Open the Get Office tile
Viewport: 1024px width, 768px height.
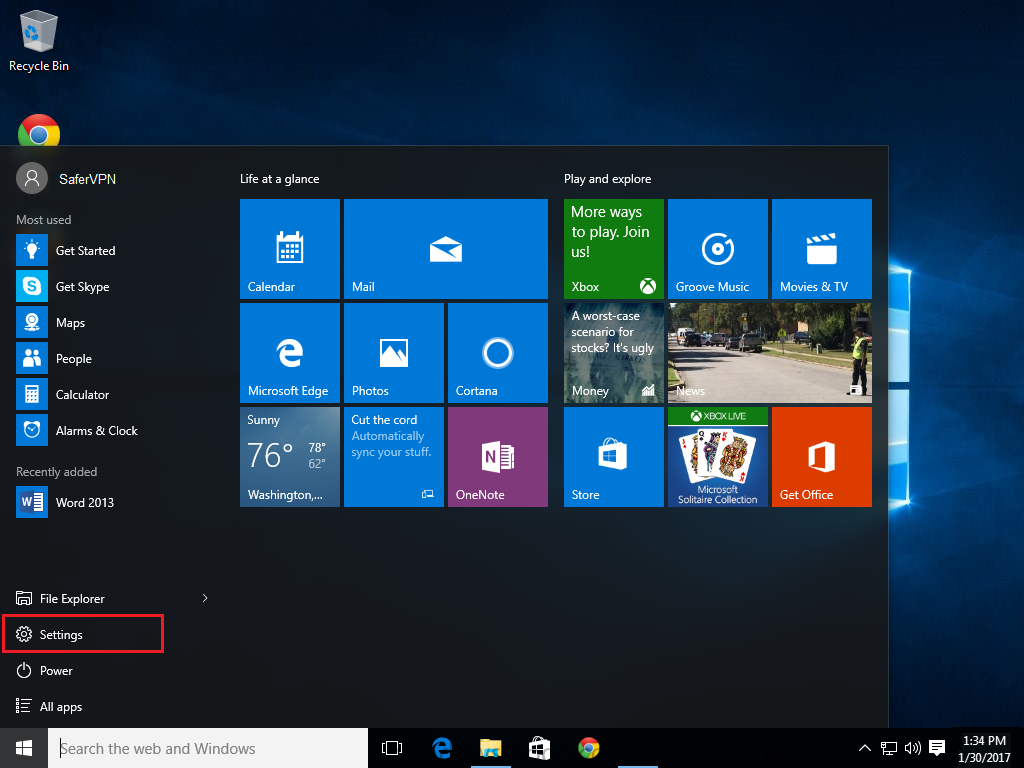[821, 457]
